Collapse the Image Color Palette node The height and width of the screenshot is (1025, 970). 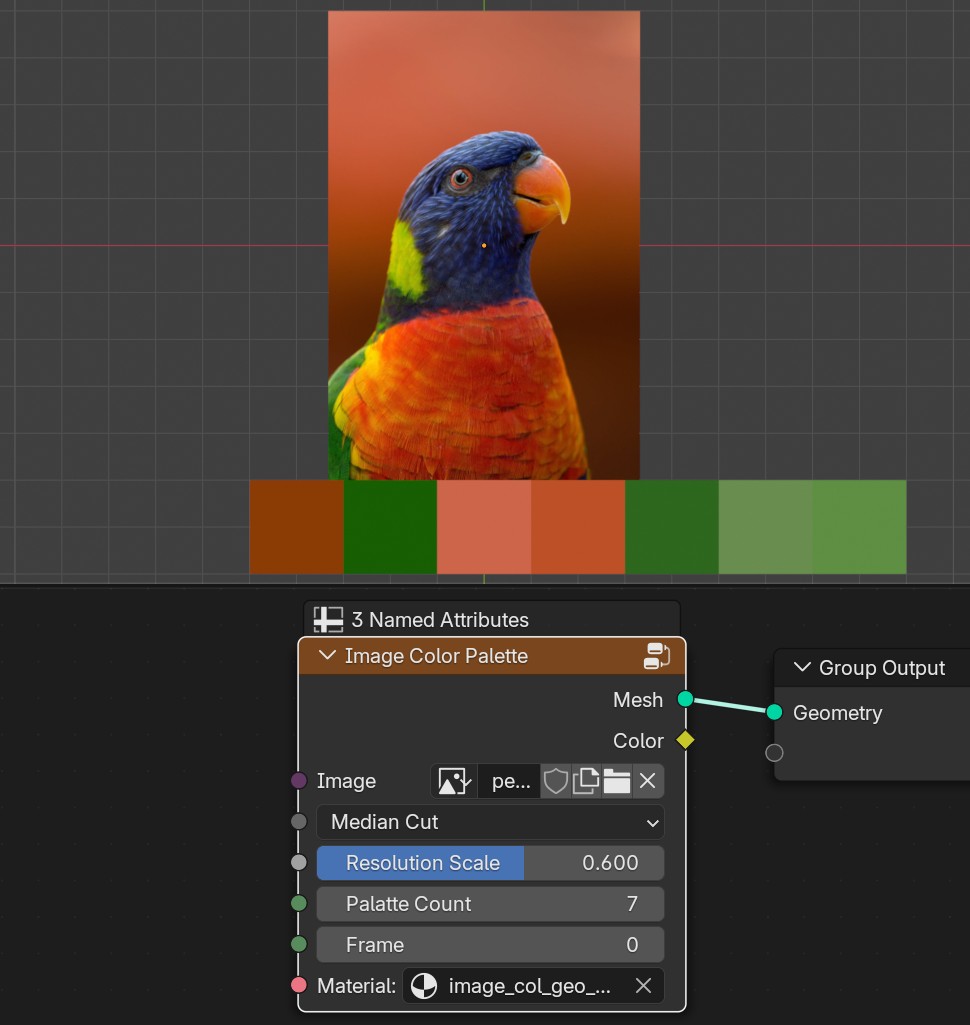(x=327, y=655)
